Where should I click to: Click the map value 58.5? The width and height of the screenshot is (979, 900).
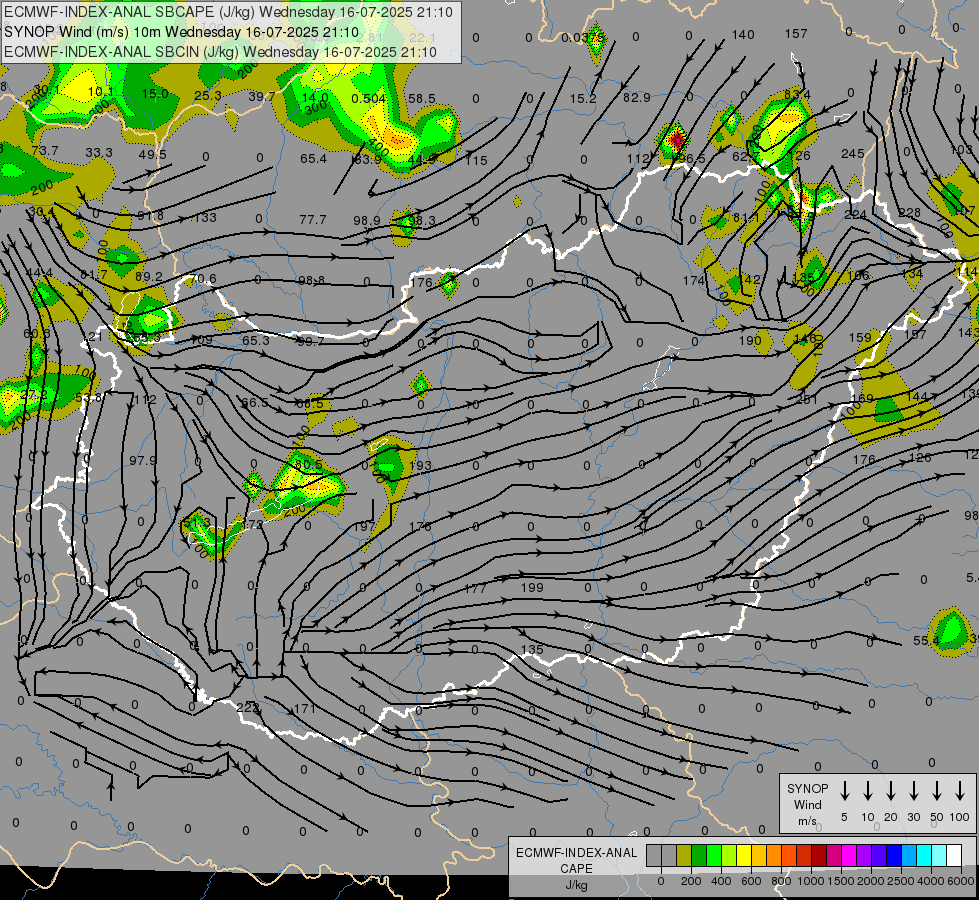pos(421,99)
